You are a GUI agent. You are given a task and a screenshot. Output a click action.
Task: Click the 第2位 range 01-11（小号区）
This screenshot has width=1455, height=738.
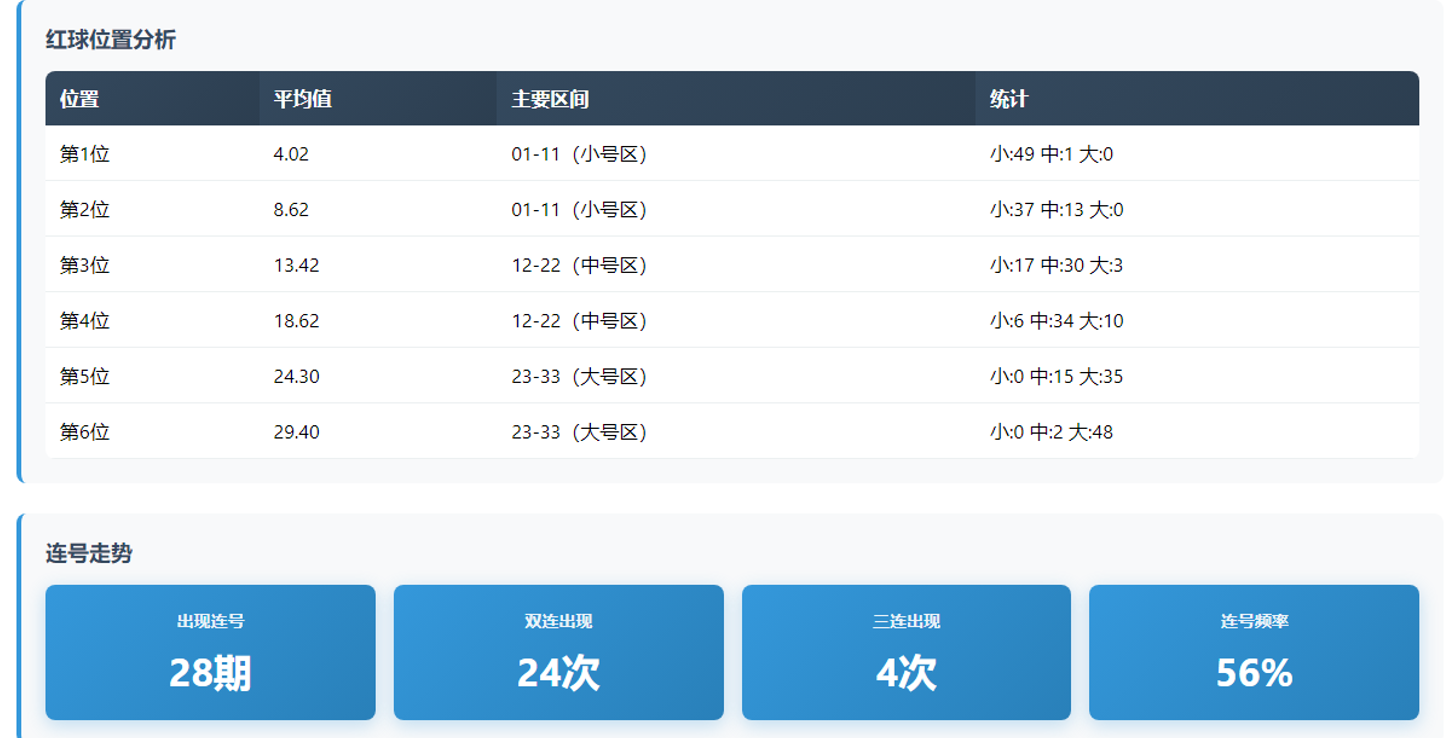click(580, 210)
